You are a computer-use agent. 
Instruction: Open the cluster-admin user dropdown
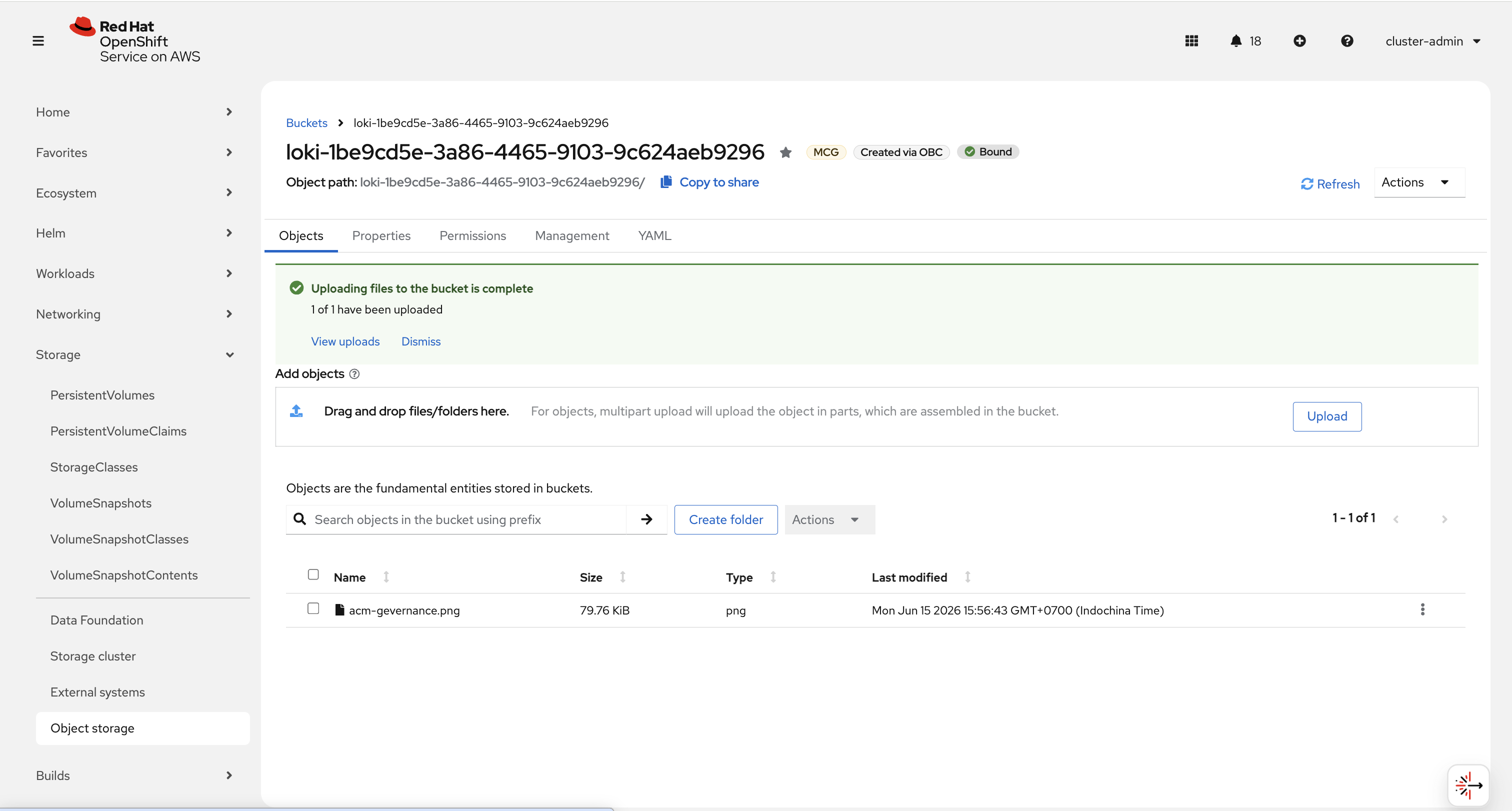[x=1433, y=41]
